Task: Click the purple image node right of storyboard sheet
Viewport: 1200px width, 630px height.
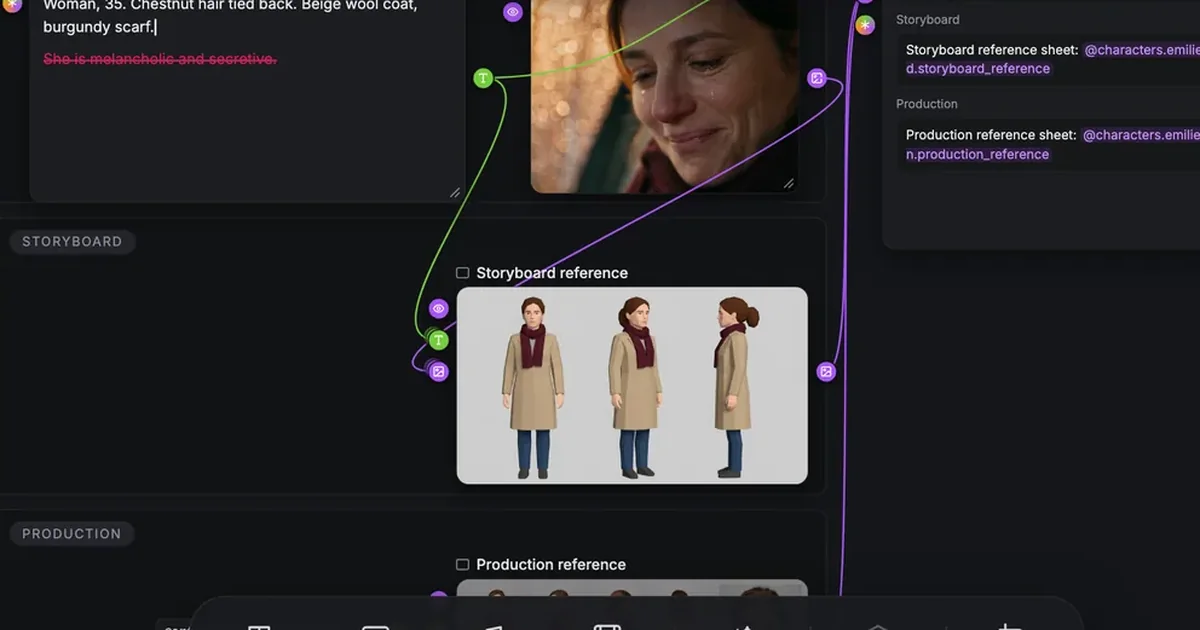Action: click(x=826, y=371)
